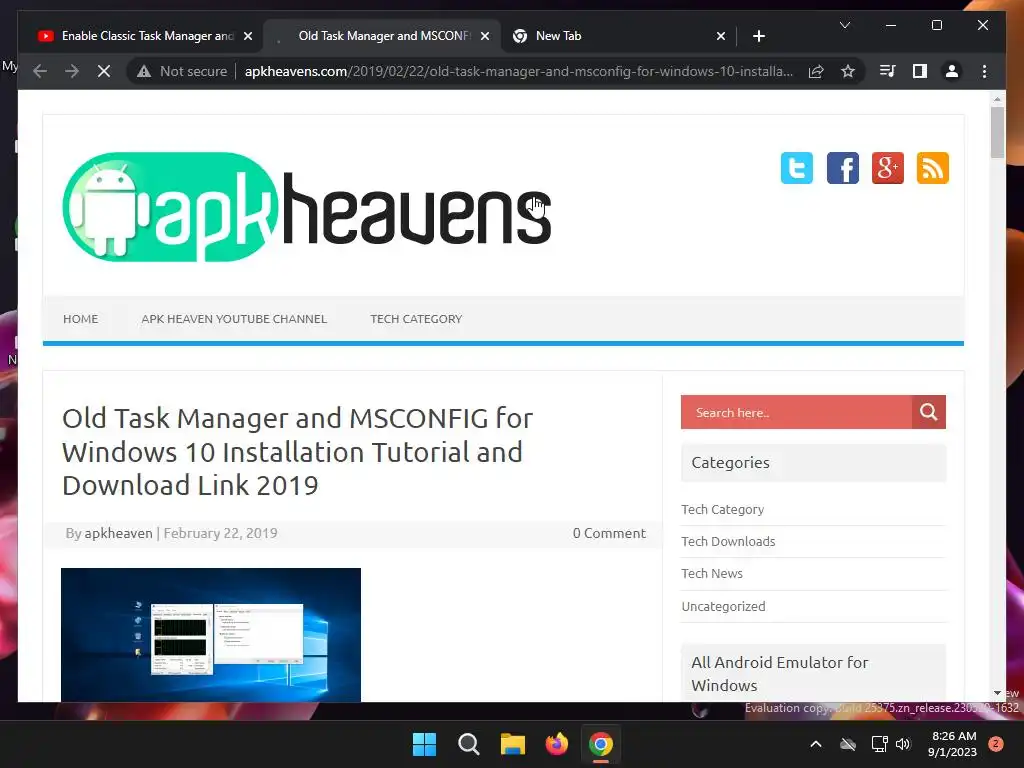This screenshot has height=768, width=1024.
Task: Open APK HEAVEN YOUTUBE CHANNEL menu item
Action: [x=234, y=319]
